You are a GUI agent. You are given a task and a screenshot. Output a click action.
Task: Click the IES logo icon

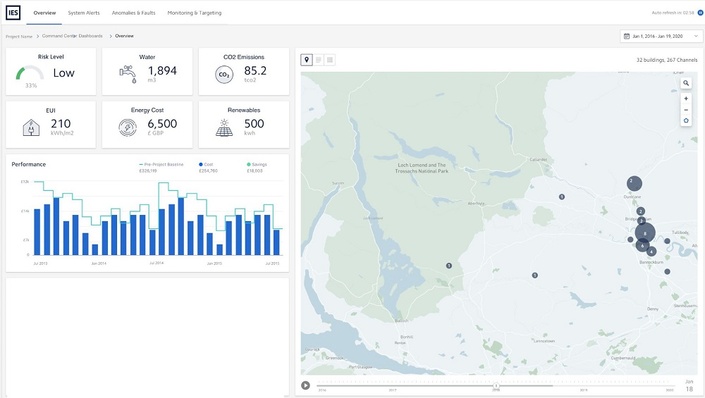click(13, 13)
